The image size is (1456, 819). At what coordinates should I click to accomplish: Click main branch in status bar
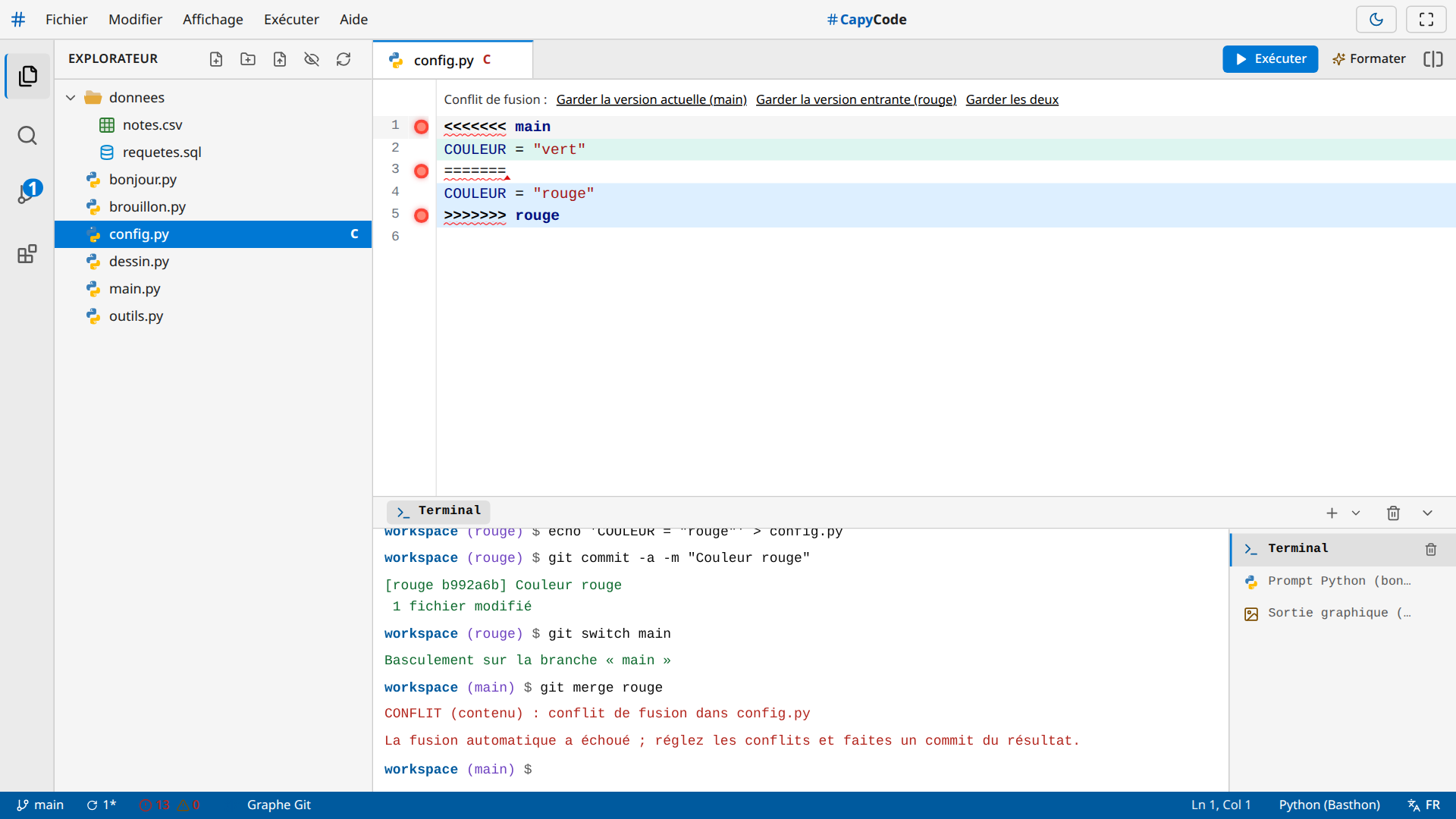click(x=41, y=805)
